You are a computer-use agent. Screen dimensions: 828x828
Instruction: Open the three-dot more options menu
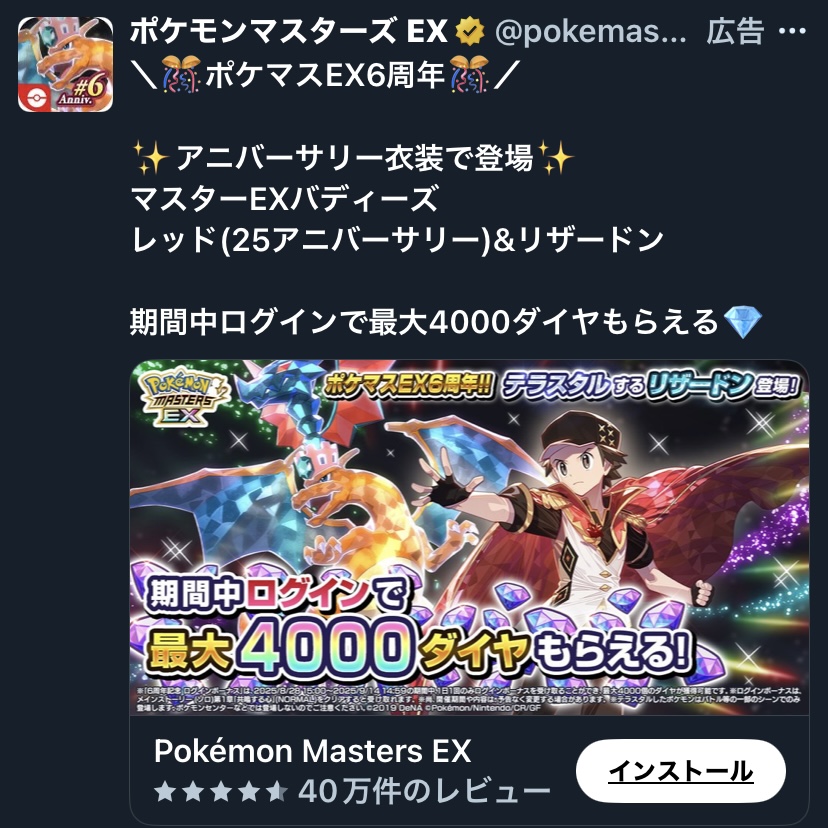[x=792, y=32]
